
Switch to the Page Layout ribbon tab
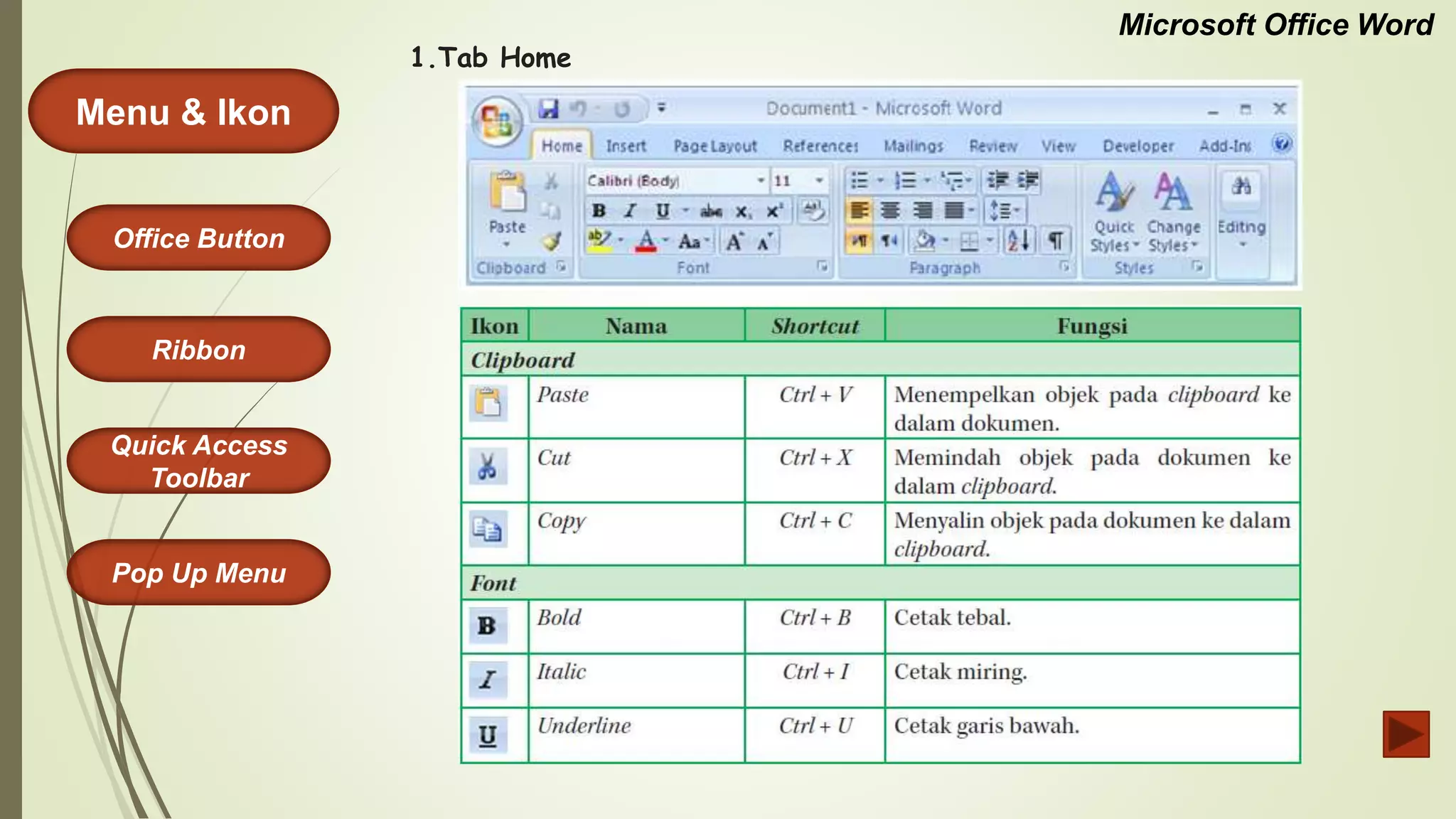715,146
